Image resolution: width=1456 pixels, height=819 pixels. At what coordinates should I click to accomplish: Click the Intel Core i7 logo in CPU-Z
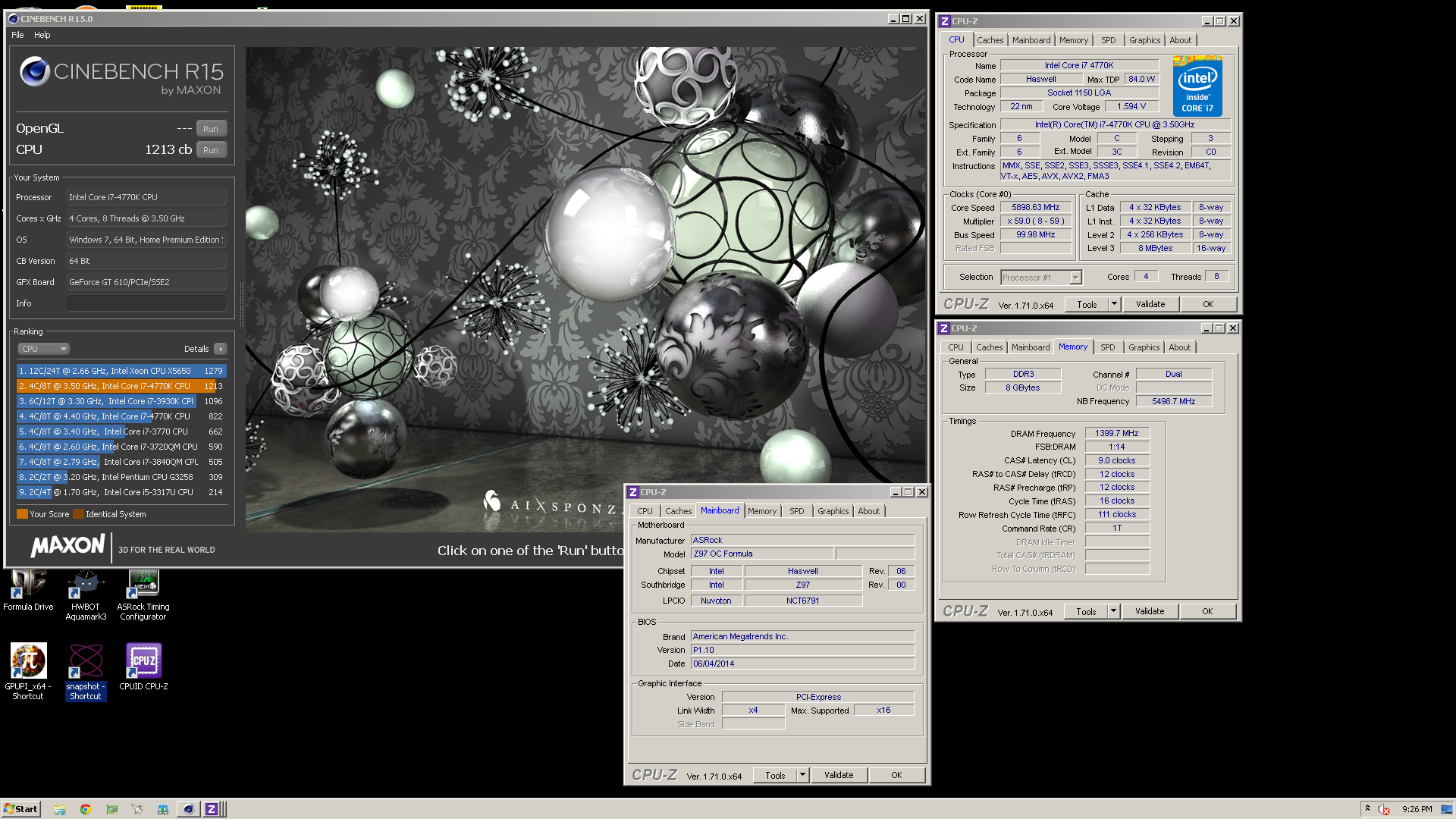pos(1197,86)
